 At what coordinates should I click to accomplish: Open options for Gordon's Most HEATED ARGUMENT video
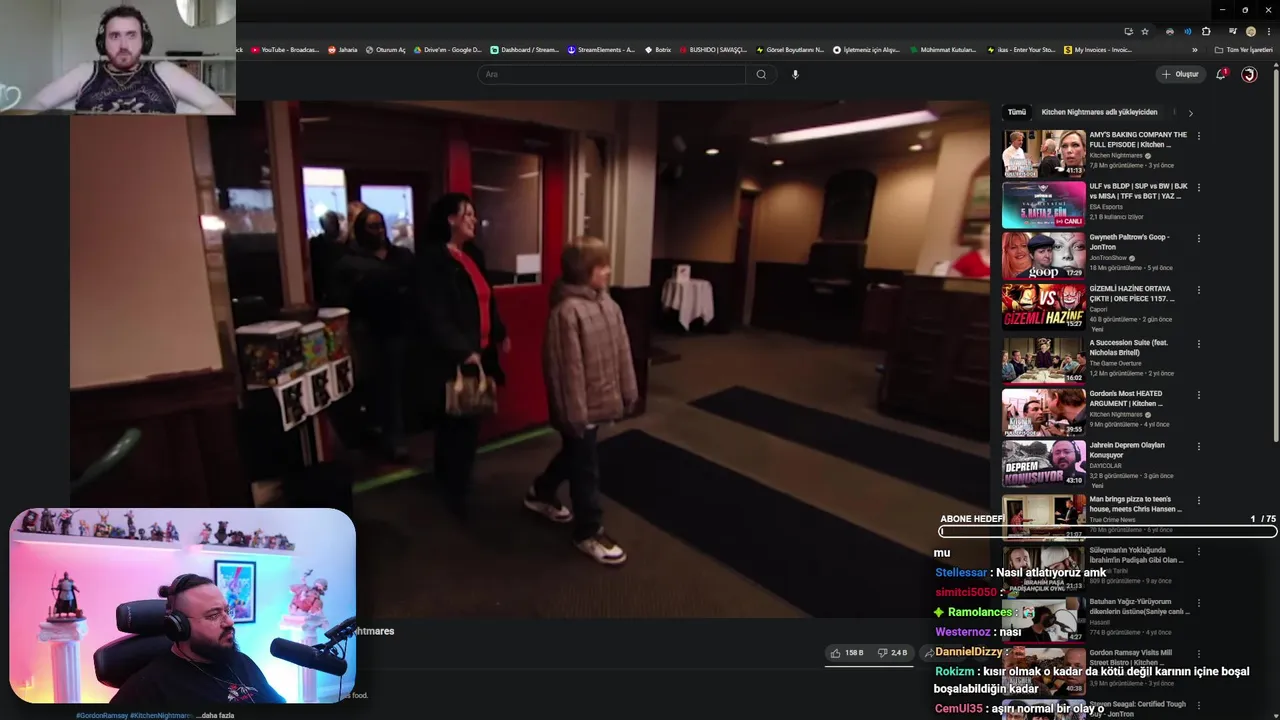click(1198, 395)
